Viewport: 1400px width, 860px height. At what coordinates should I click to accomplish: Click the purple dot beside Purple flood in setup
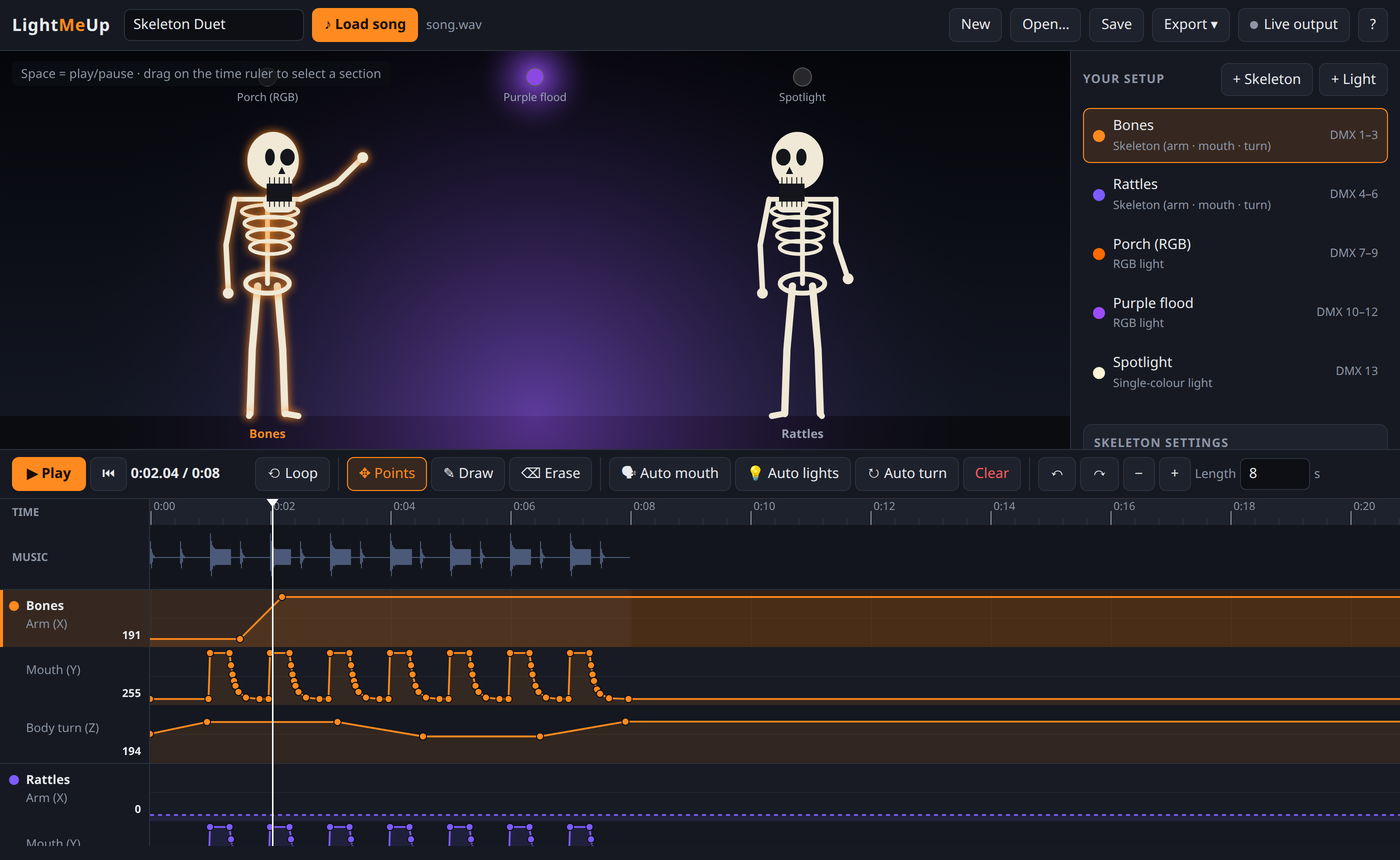click(1099, 313)
